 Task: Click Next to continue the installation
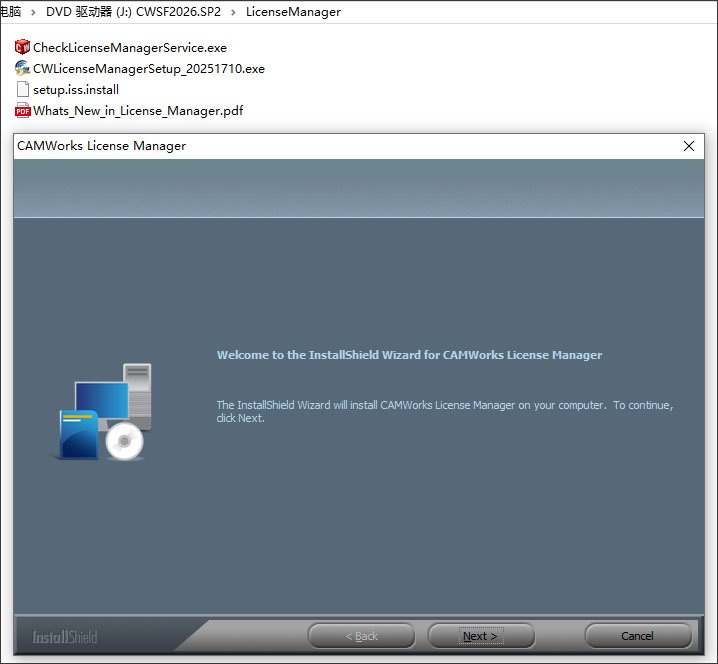pos(481,636)
